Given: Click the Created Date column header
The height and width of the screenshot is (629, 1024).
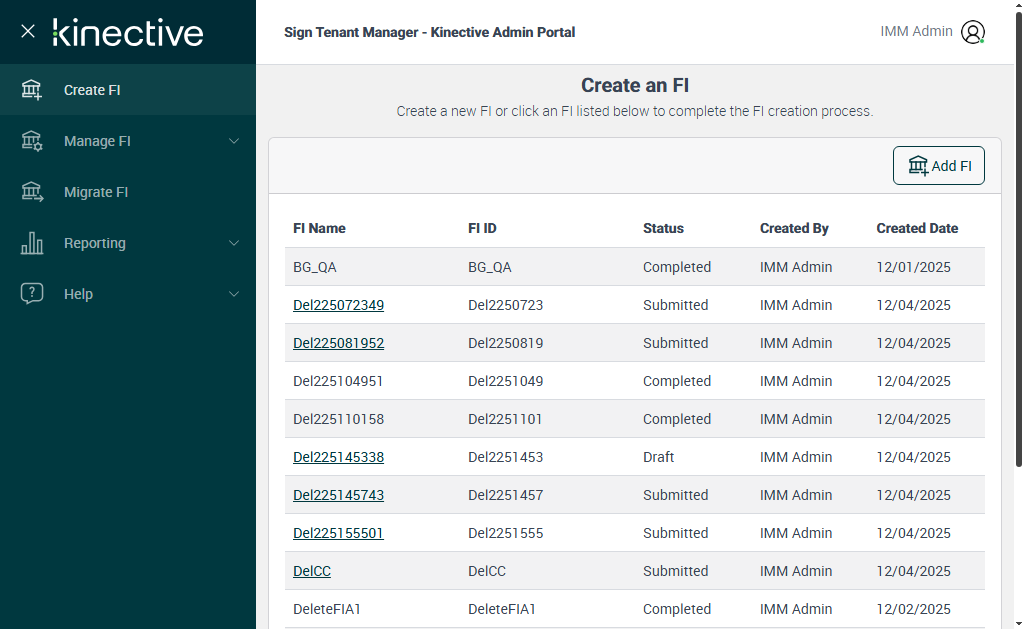Looking at the screenshot, I should (x=917, y=228).
